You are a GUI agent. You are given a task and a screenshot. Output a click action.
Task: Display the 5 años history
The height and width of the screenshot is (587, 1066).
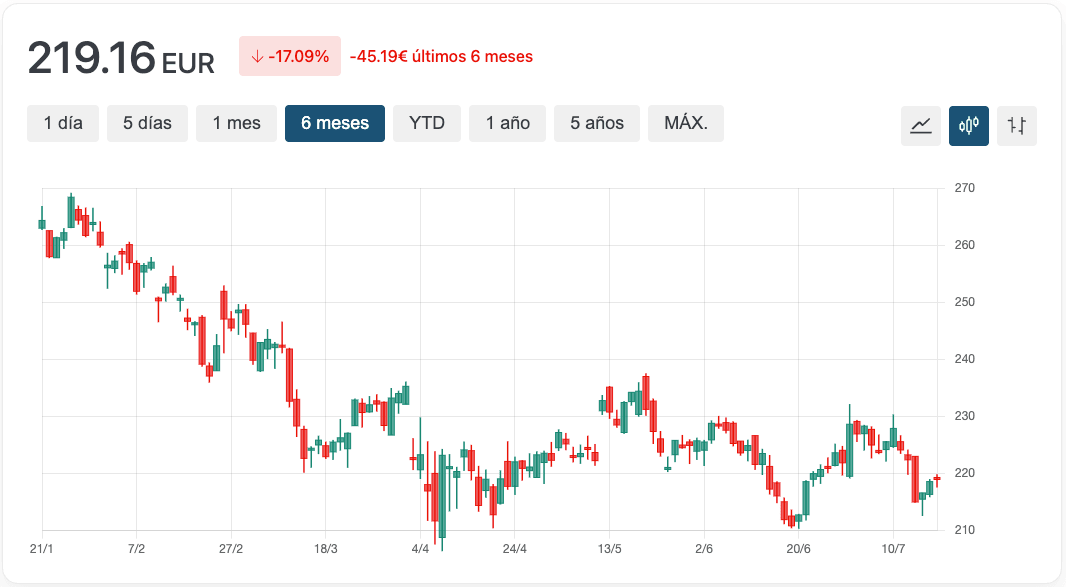[x=597, y=124]
